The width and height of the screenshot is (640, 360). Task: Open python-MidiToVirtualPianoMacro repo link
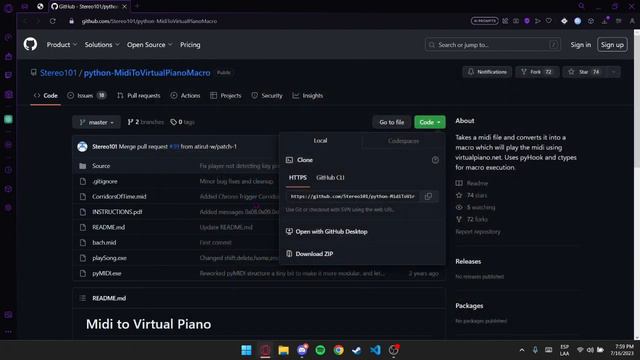point(147,73)
